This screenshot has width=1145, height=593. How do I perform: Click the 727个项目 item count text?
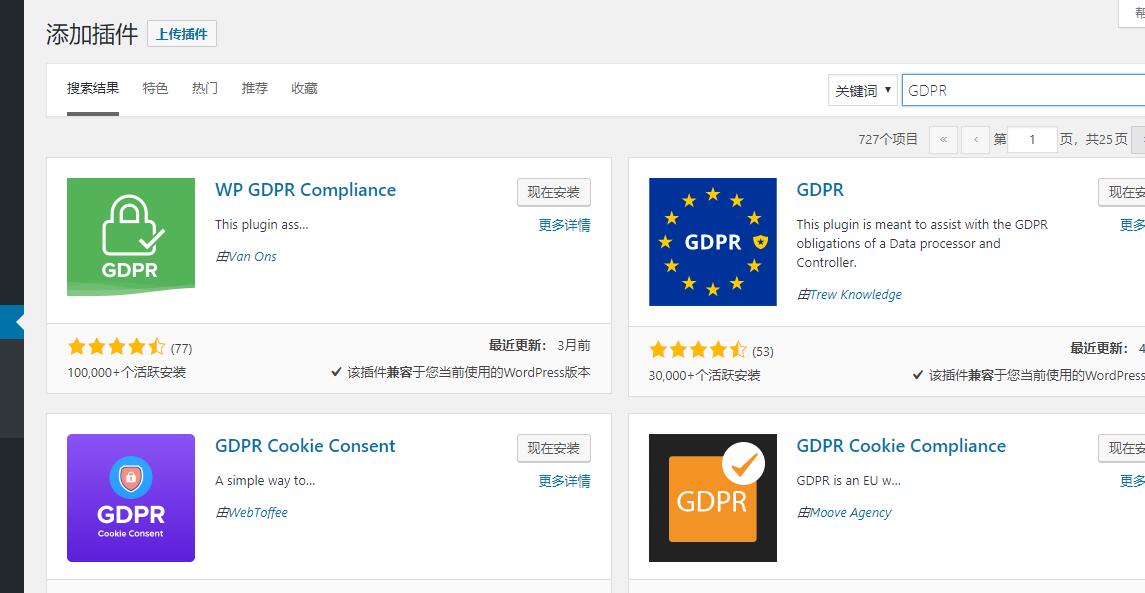(888, 139)
